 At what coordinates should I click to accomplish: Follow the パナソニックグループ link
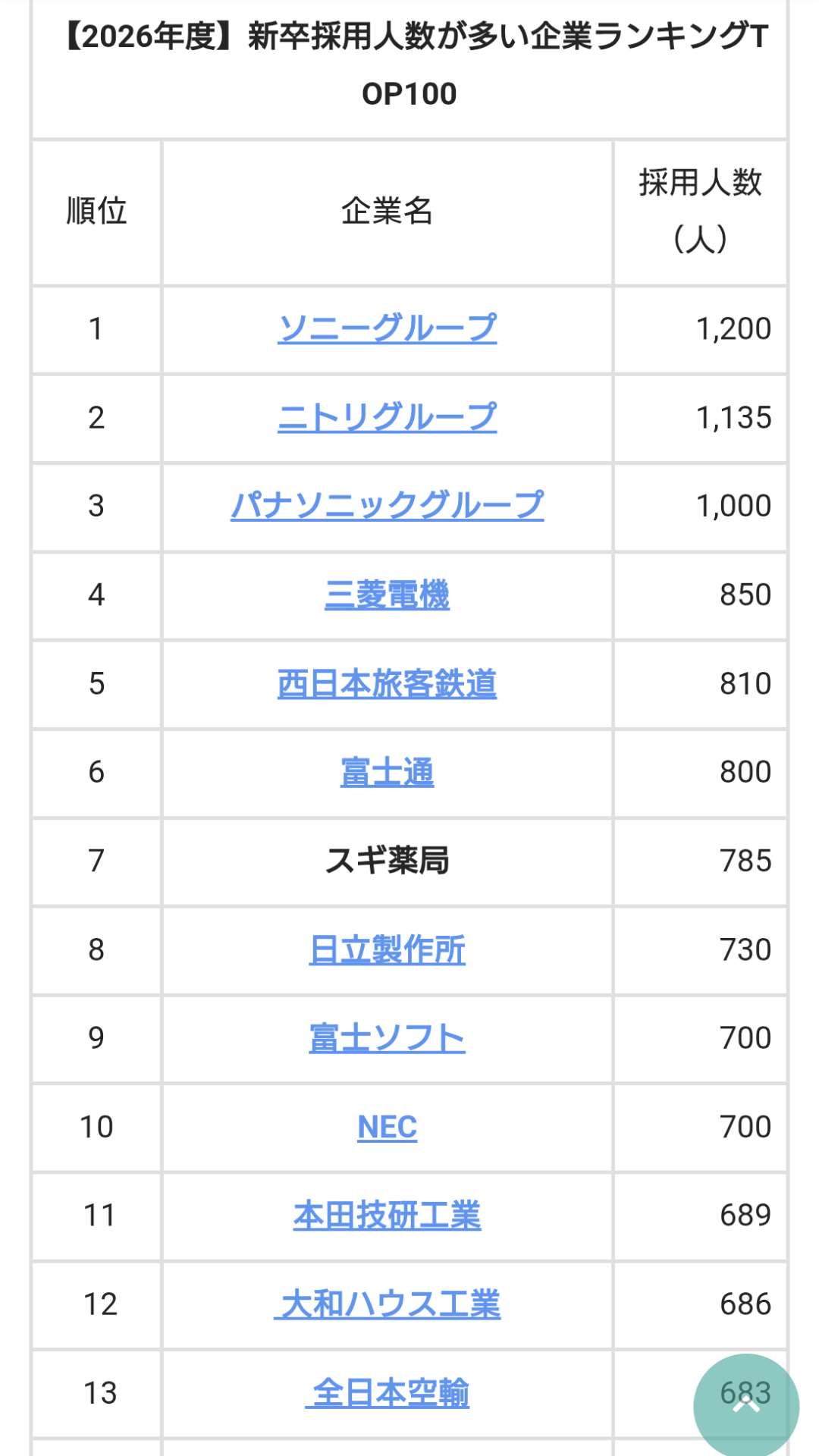tap(387, 506)
